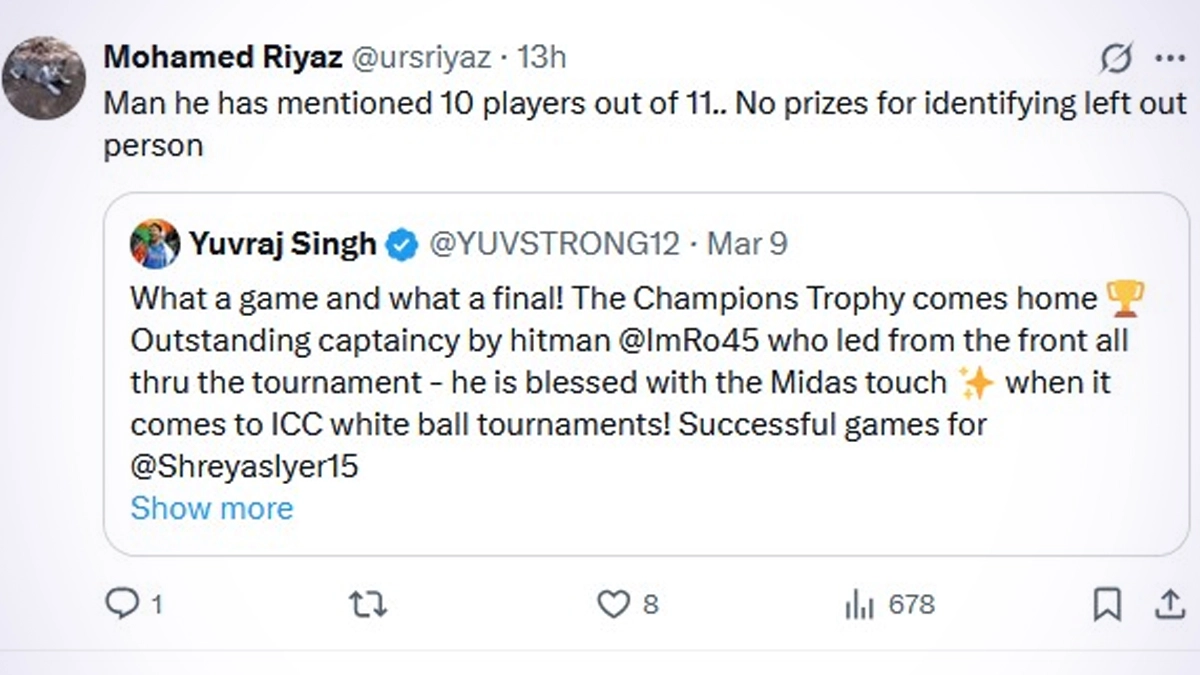
Task: Open the tweet via the 13h timestamp
Action: coord(541,57)
